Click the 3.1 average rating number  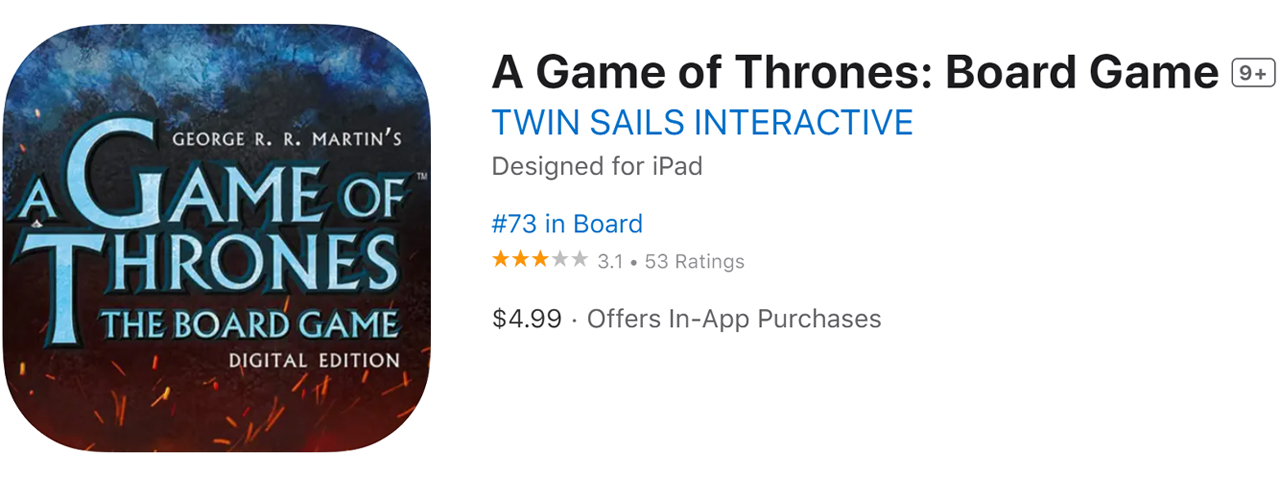610,262
